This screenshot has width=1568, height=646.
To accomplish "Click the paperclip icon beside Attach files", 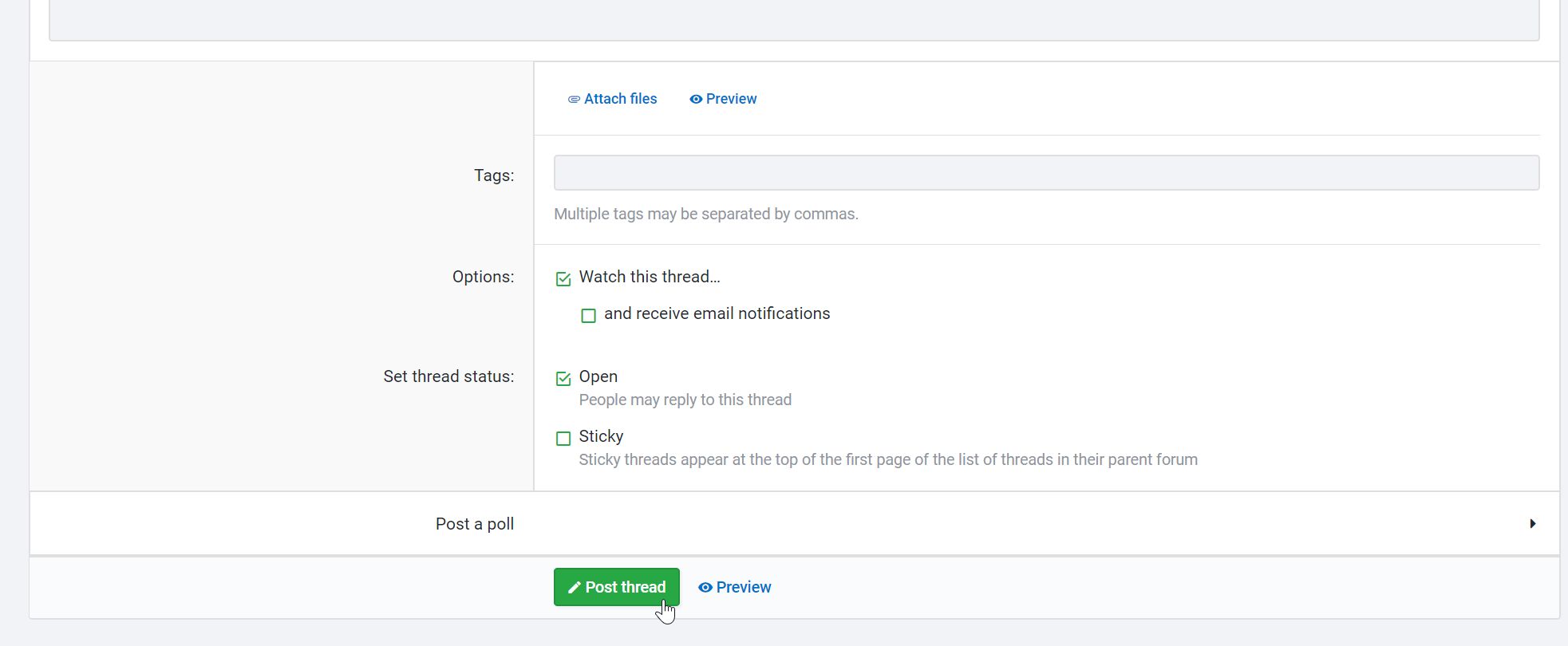I will coord(574,100).
